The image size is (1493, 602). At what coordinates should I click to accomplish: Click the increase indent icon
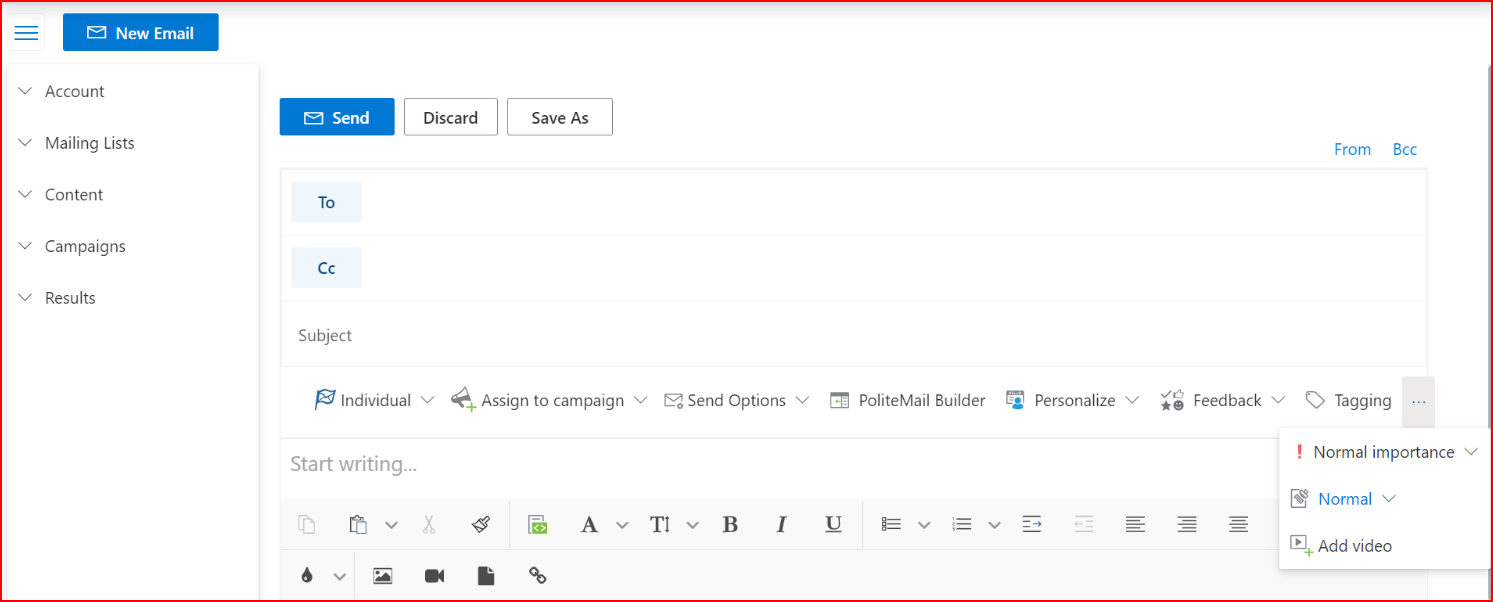point(1032,524)
